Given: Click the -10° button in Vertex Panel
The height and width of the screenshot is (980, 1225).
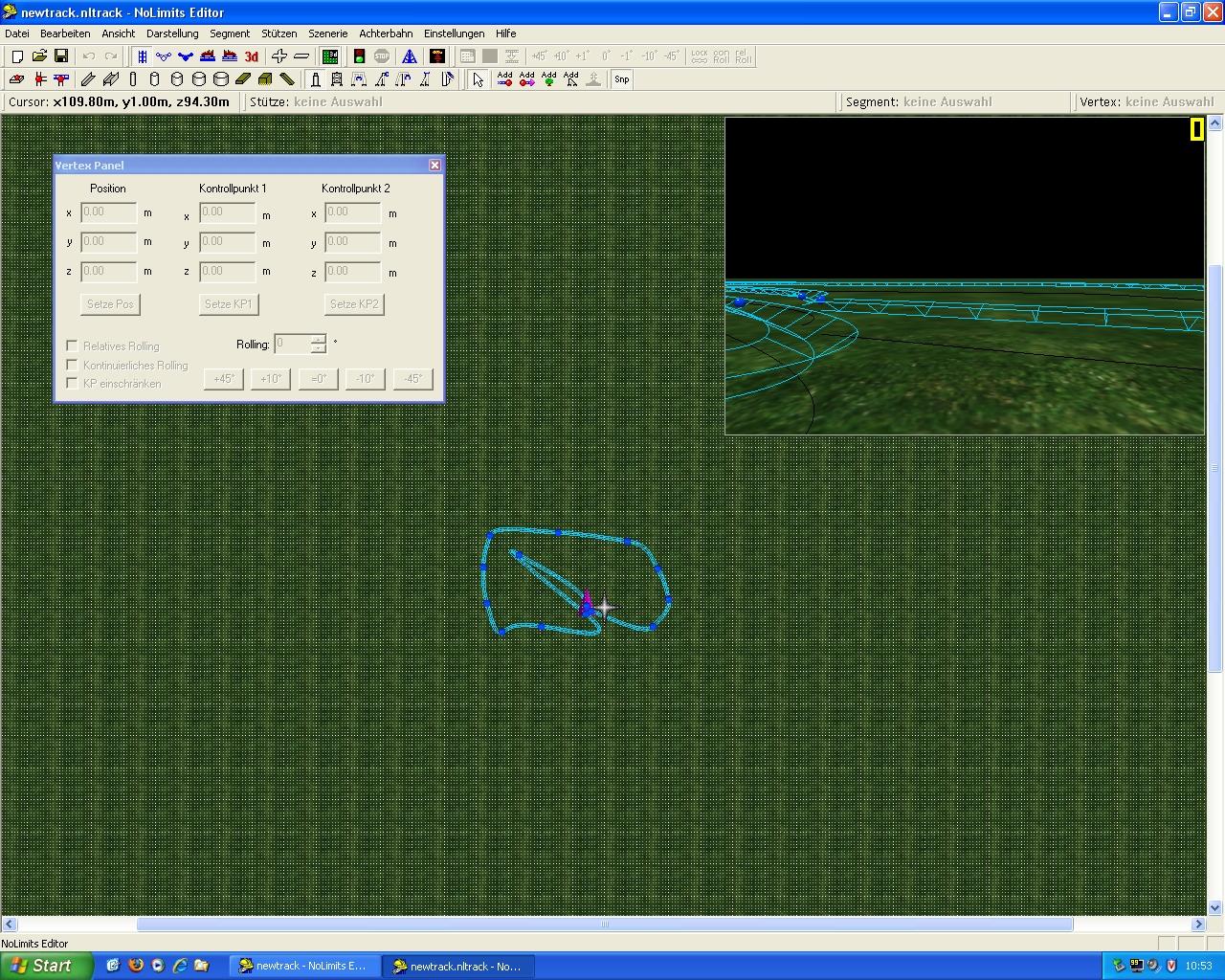Looking at the screenshot, I should [366, 379].
